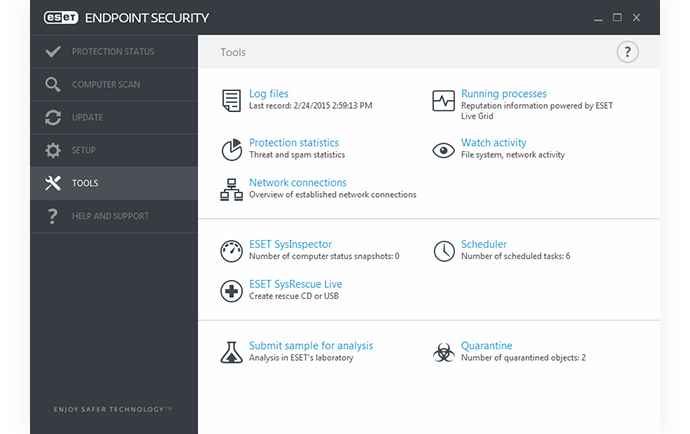Close the Endpoint Security window

point(636,18)
